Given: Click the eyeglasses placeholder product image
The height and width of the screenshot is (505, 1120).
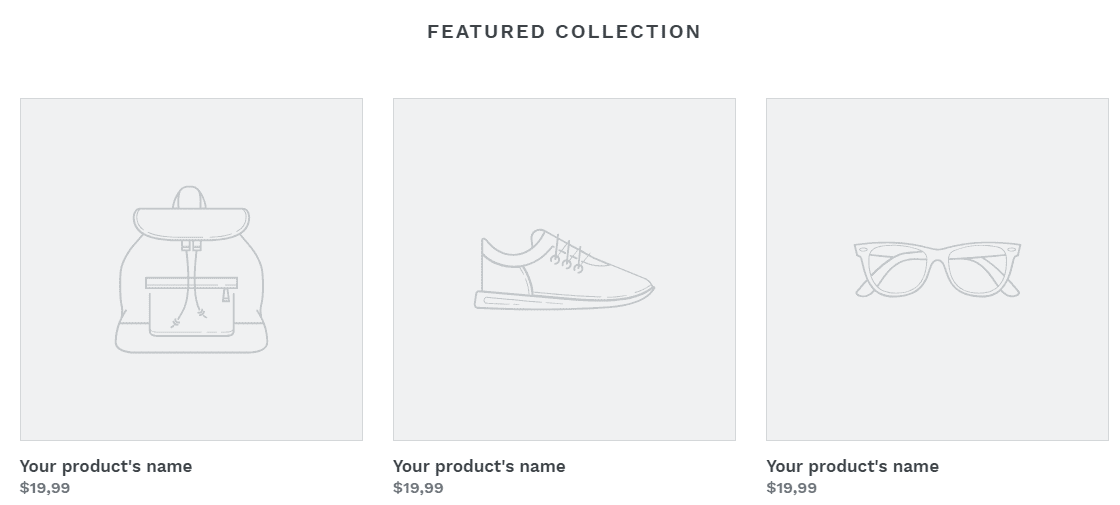Looking at the screenshot, I should tap(937, 269).
